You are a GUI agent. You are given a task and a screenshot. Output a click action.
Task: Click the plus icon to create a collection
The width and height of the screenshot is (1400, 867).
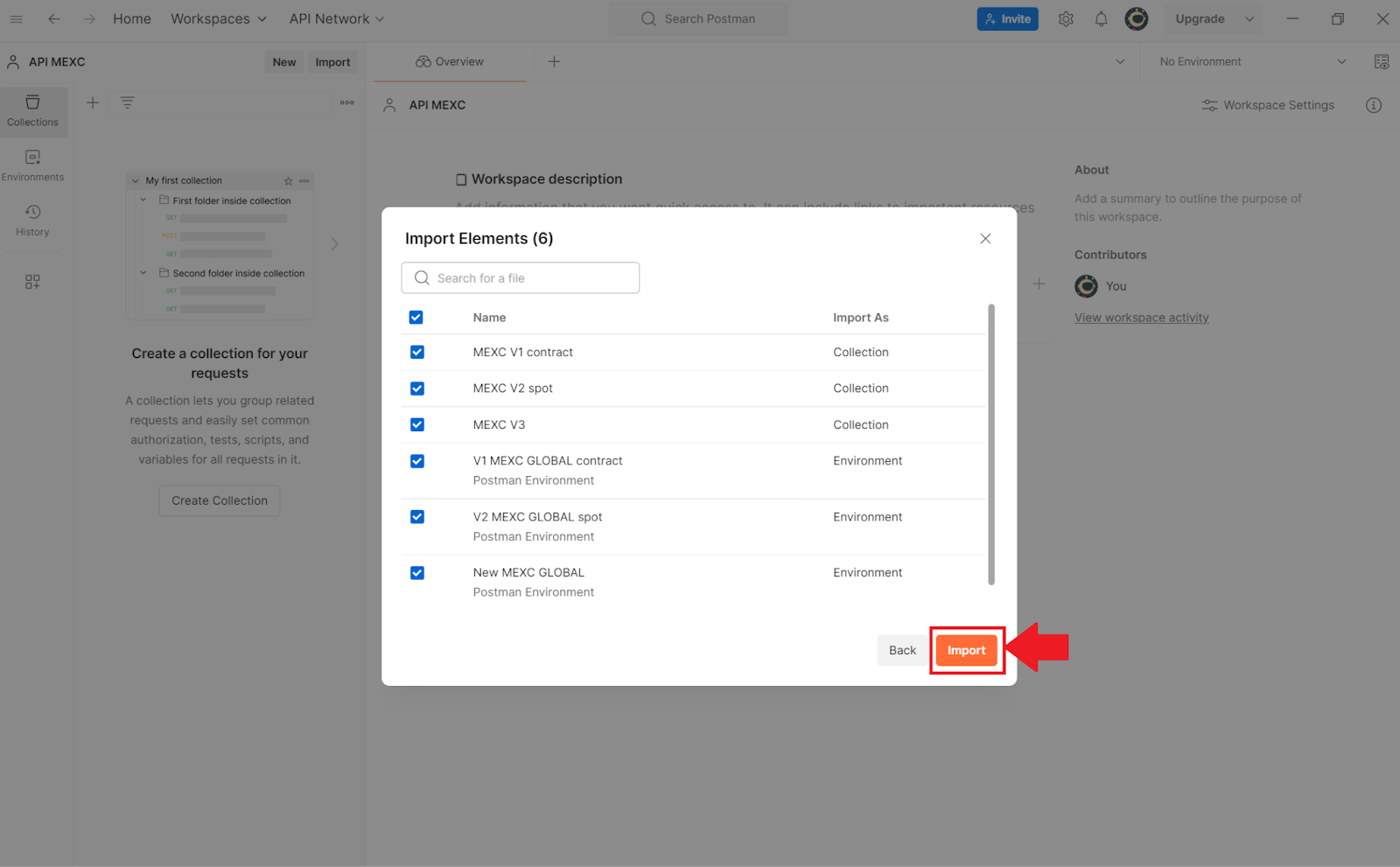click(x=93, y=102)
